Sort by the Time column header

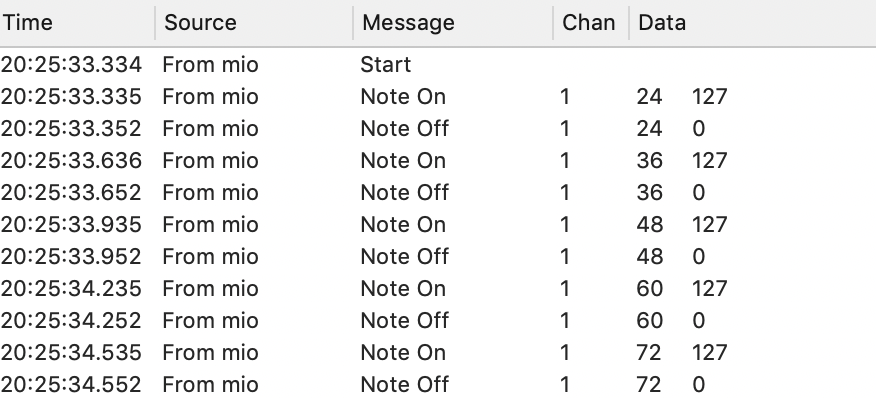coord(77,23)
